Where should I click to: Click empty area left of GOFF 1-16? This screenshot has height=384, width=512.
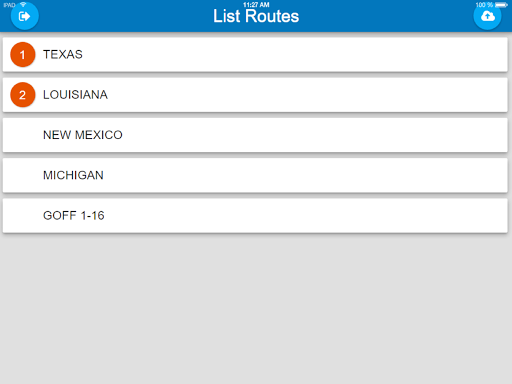click(x=23, y=216)
